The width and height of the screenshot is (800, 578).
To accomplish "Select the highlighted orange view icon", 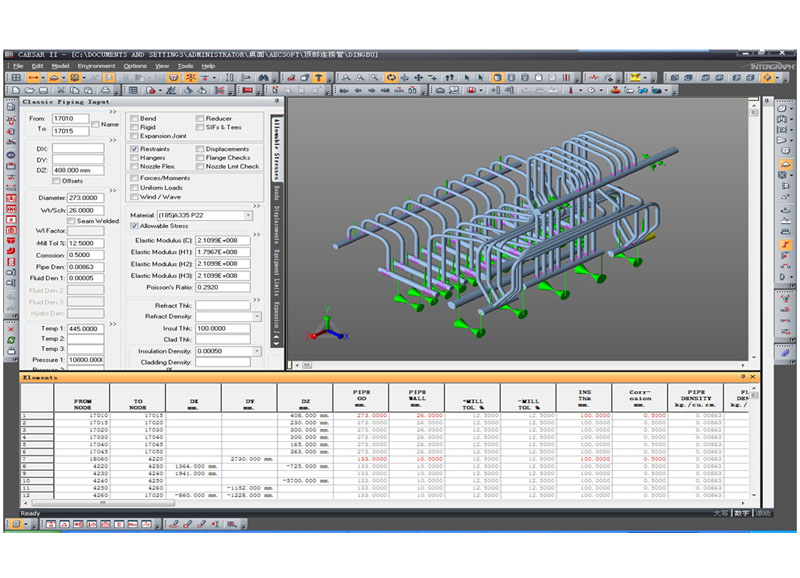I will 390,77.
